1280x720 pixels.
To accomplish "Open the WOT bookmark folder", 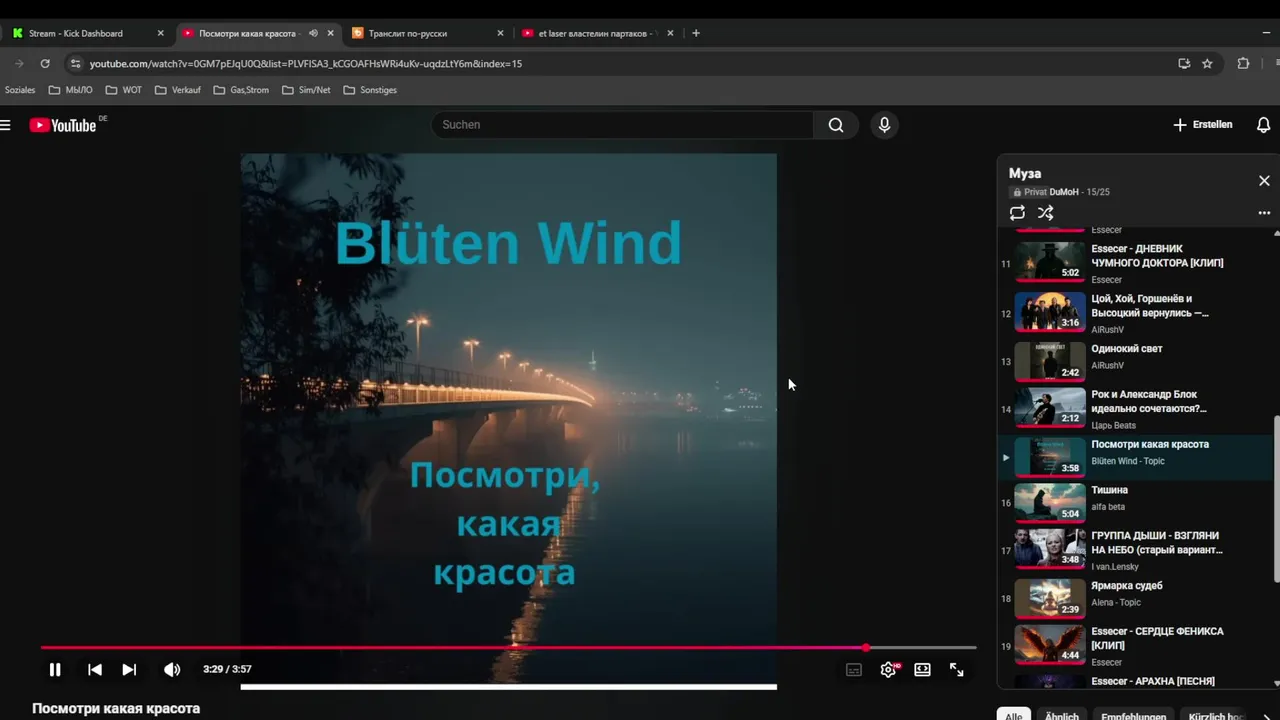I will [124, 90].
